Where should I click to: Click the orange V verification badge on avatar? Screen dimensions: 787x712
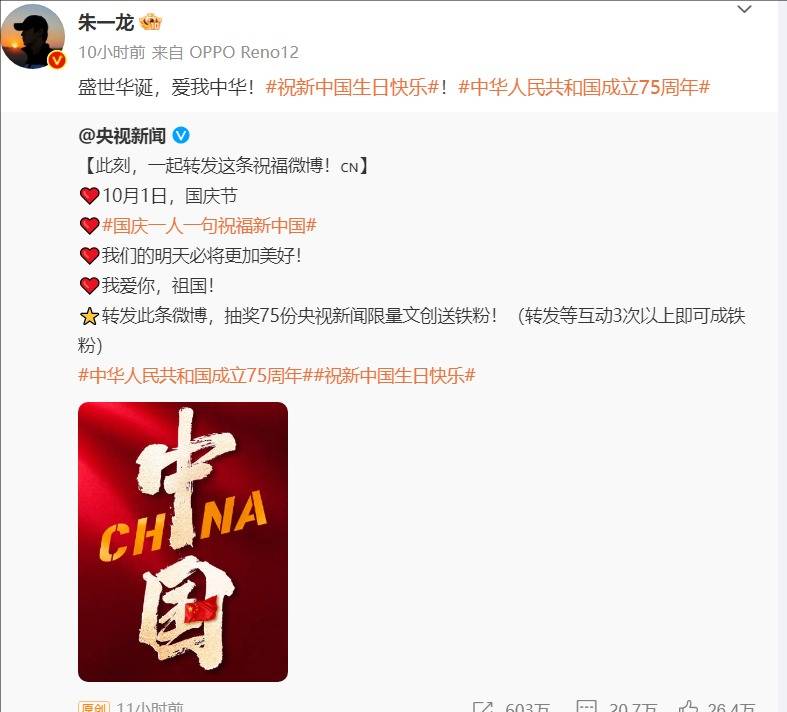coord(57,61)
